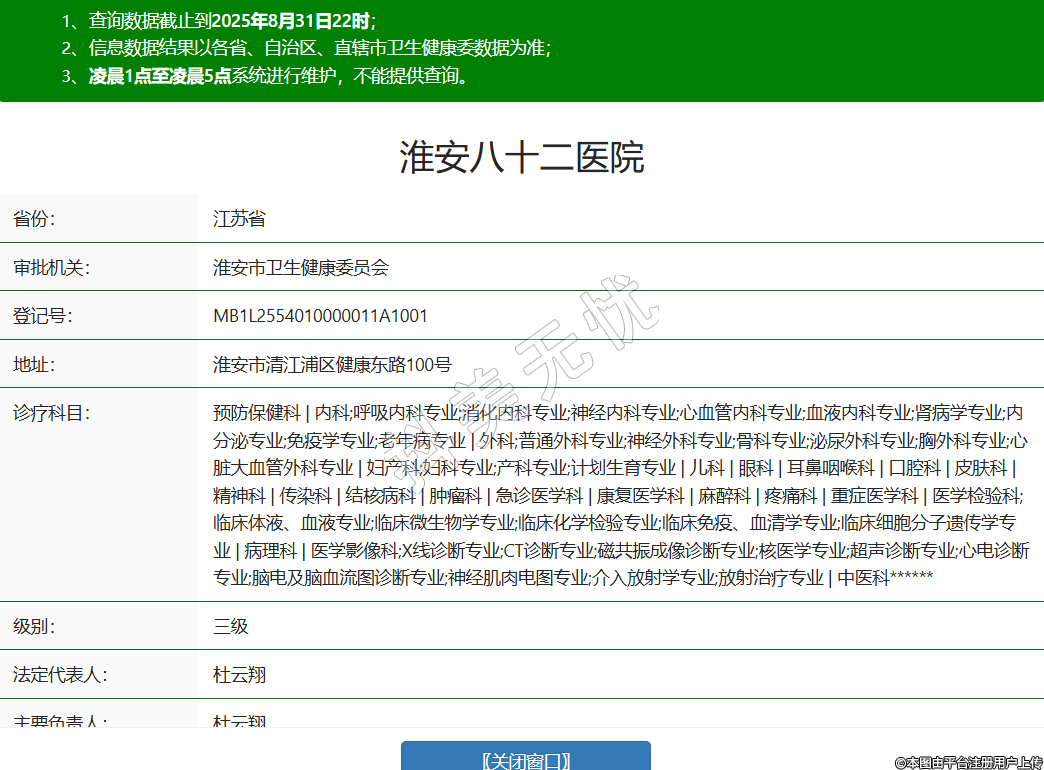Select the 江苏省 province value
The width and height of the screenshot is (1044, 770).
[x=239, y=219]
